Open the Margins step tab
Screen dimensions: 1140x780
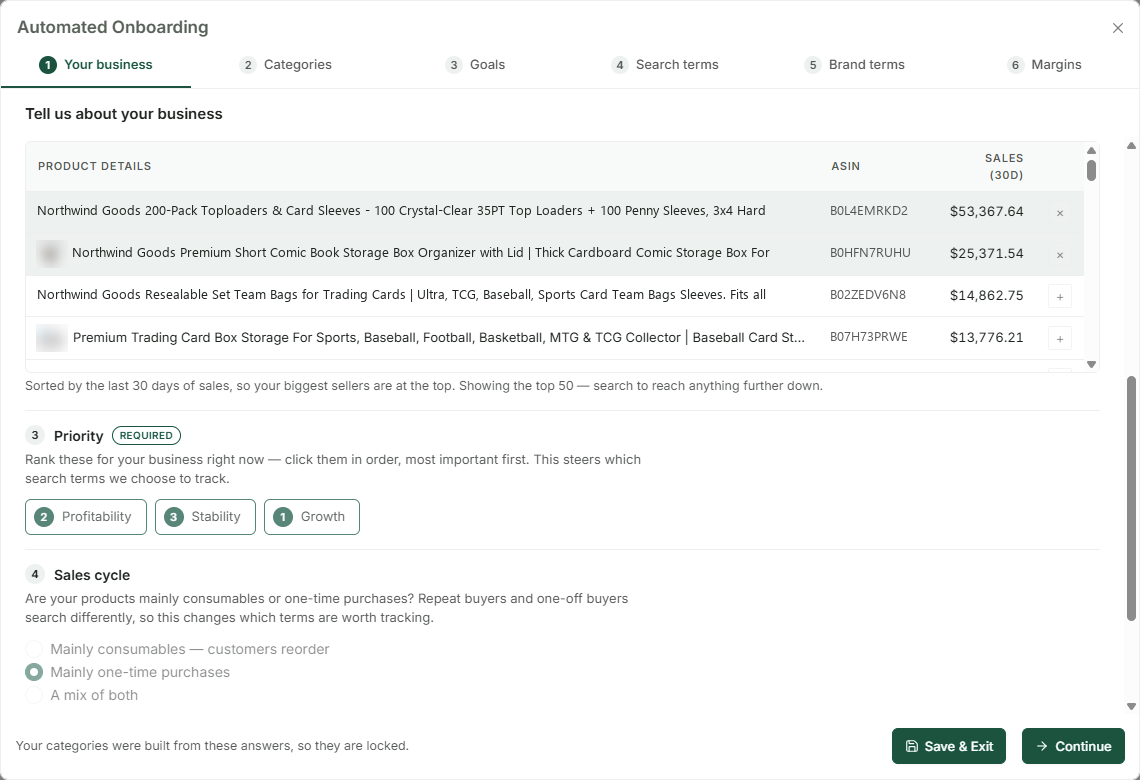pyautogui.click(x=1045, y=65)
